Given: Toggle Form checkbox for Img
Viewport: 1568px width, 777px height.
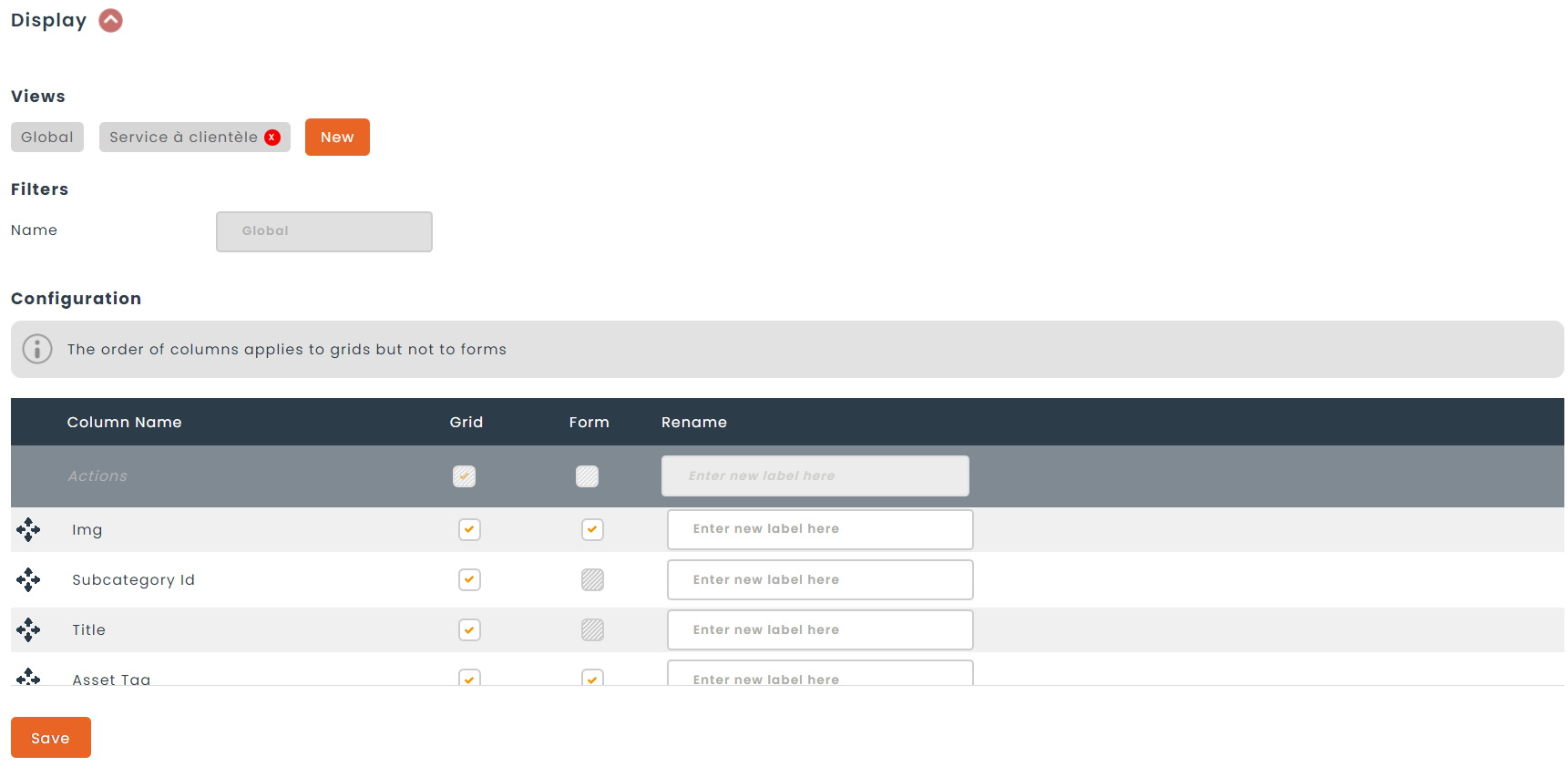Looking at the screenshot, I should tap(592, 529).
